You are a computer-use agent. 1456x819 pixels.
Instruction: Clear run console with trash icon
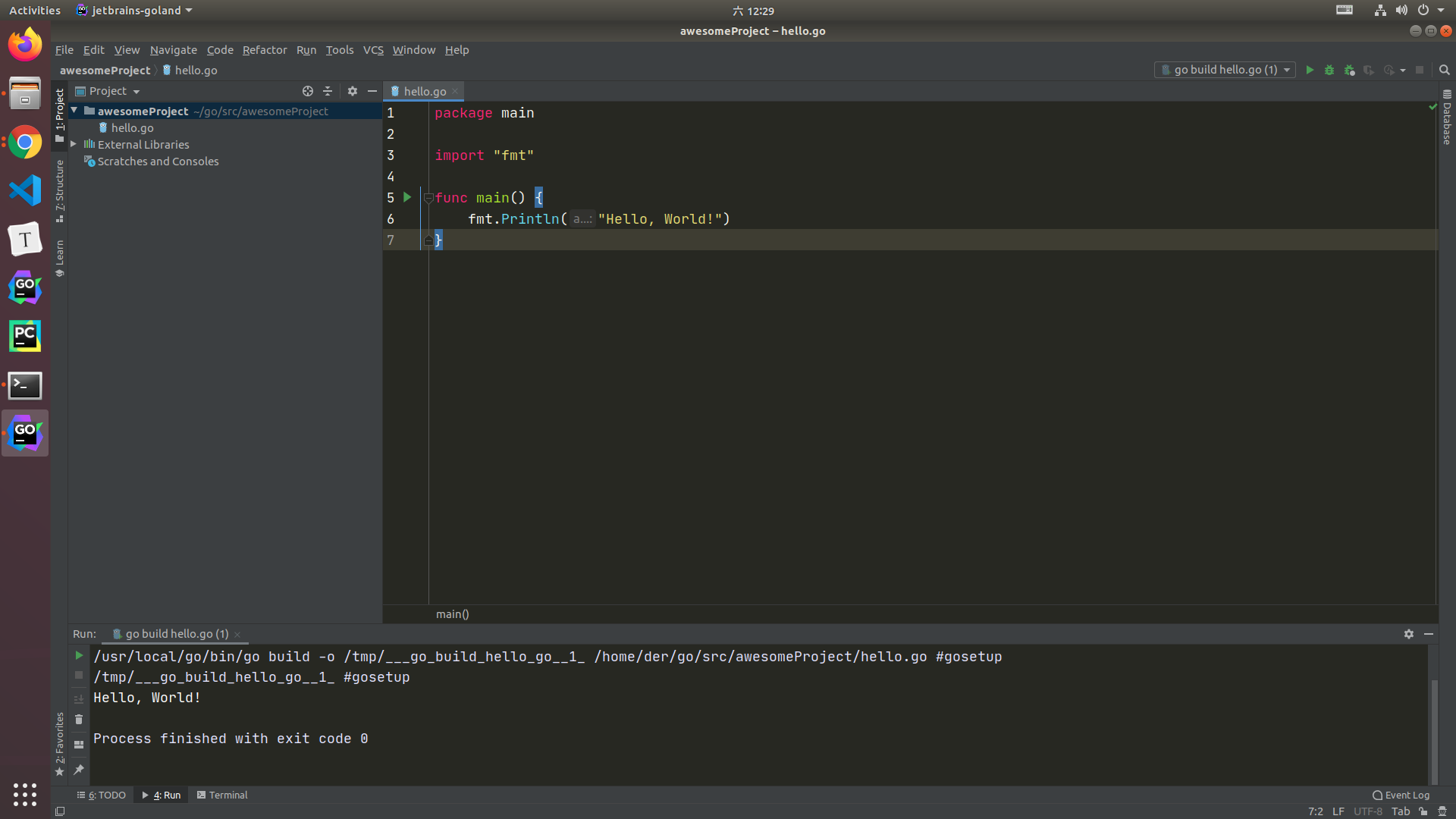coord(79,719)
